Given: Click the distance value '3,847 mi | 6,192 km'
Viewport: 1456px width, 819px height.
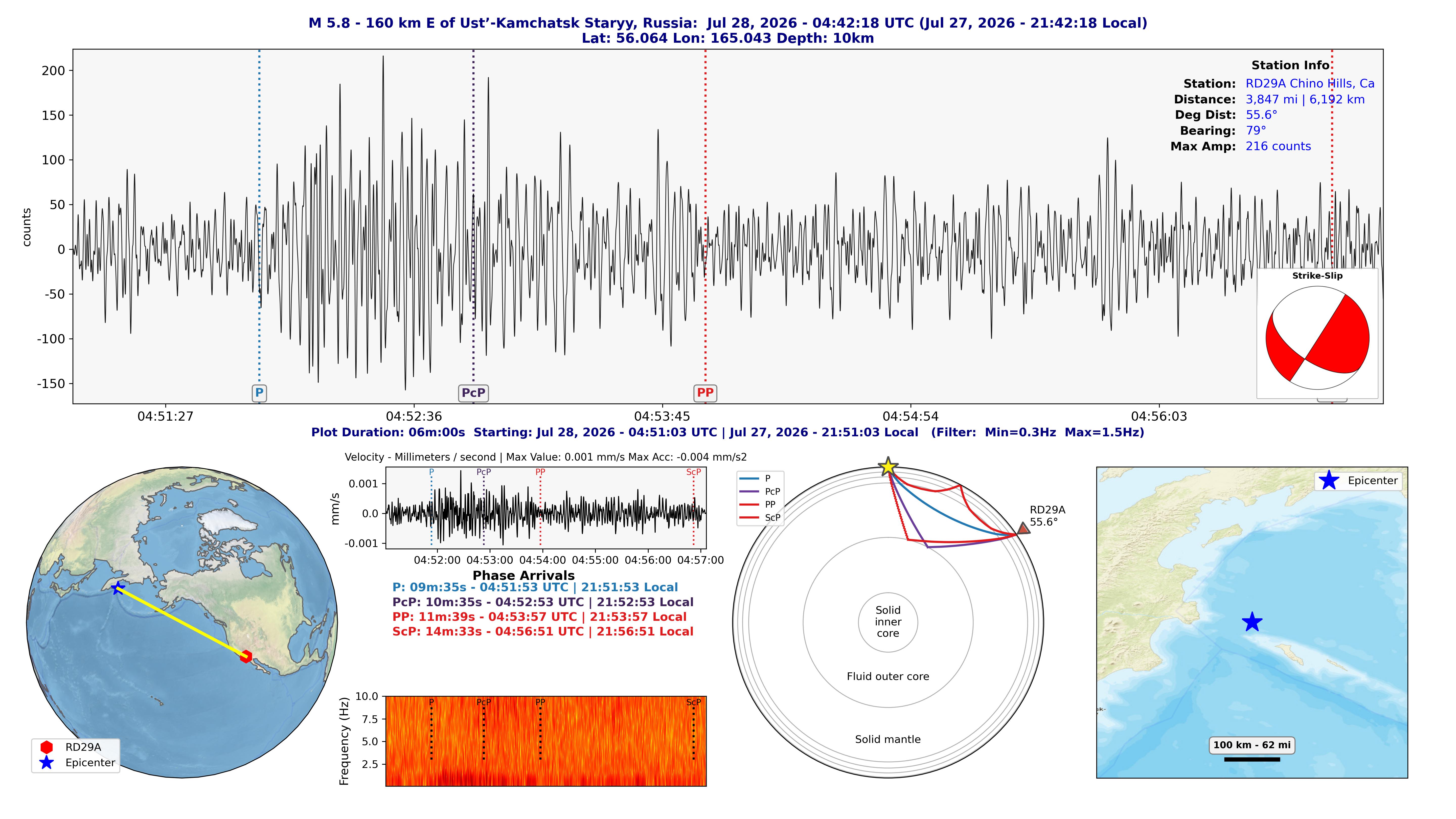Looking at the screenshot, I should [x=1305, y=100].
